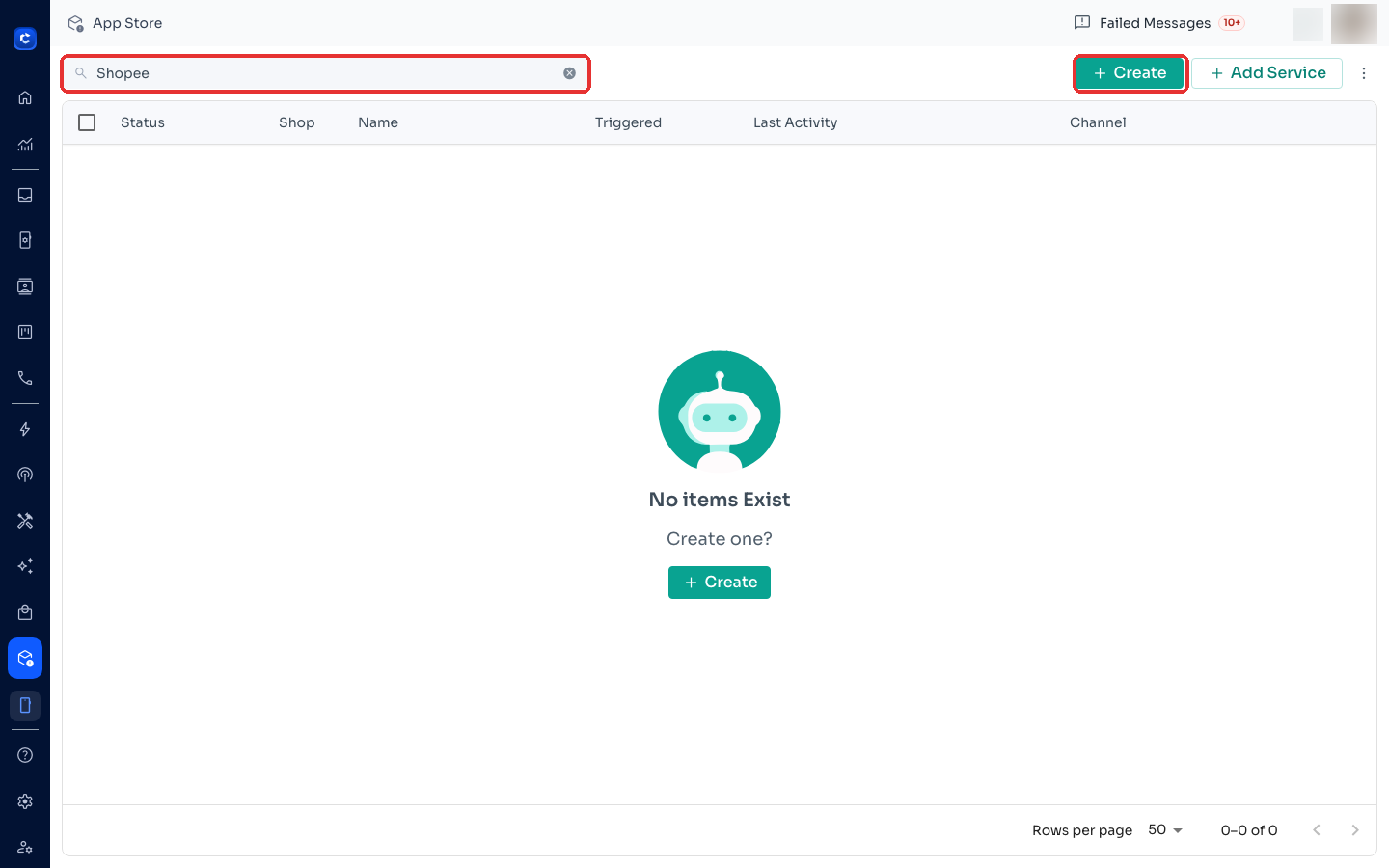This screenshot has height=868, width=1389.
Task: Open the settings gear icon in sidebar
Action: [25, 801]
